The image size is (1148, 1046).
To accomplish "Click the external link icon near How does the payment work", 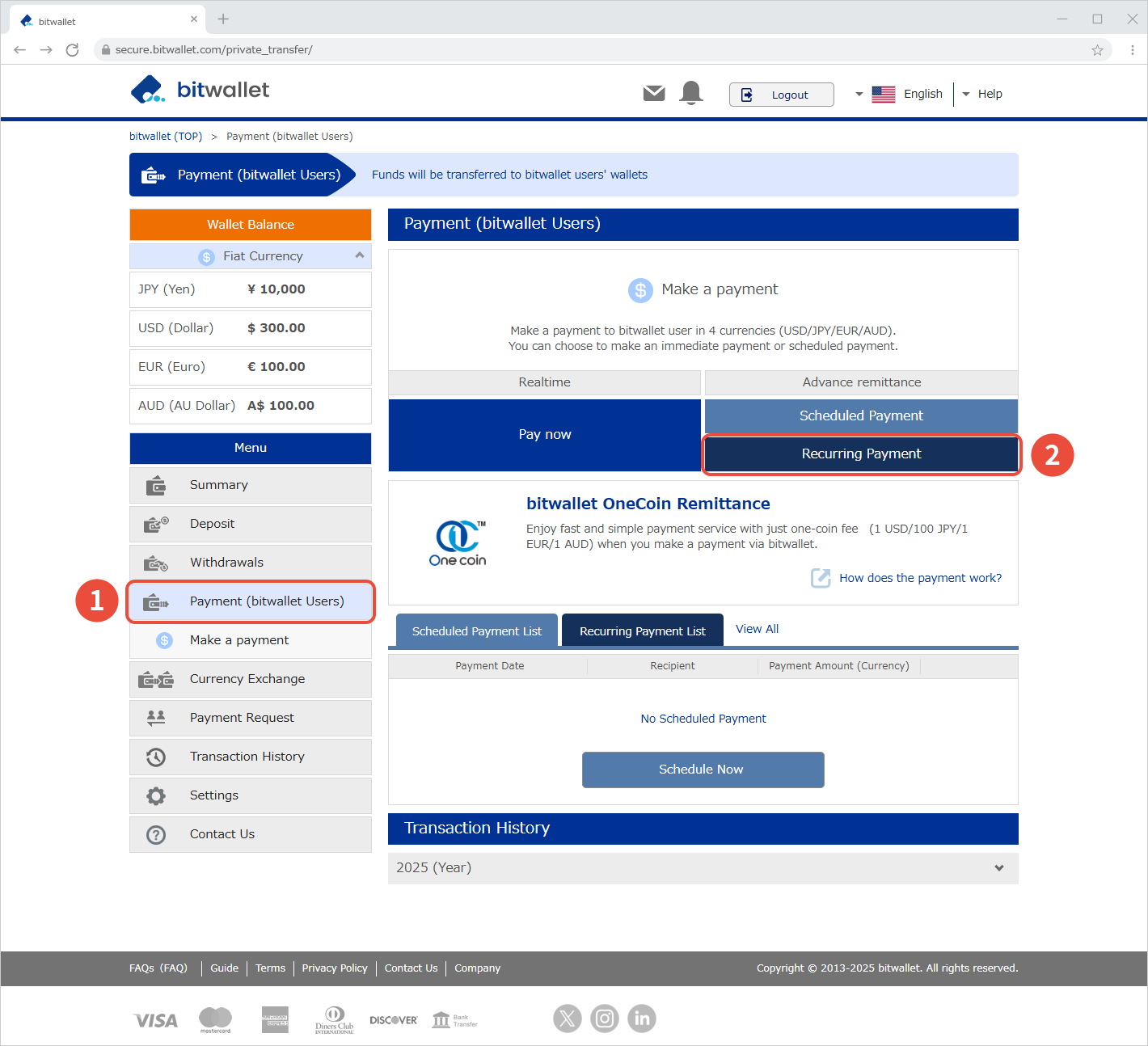I will (x=821, y=578).
